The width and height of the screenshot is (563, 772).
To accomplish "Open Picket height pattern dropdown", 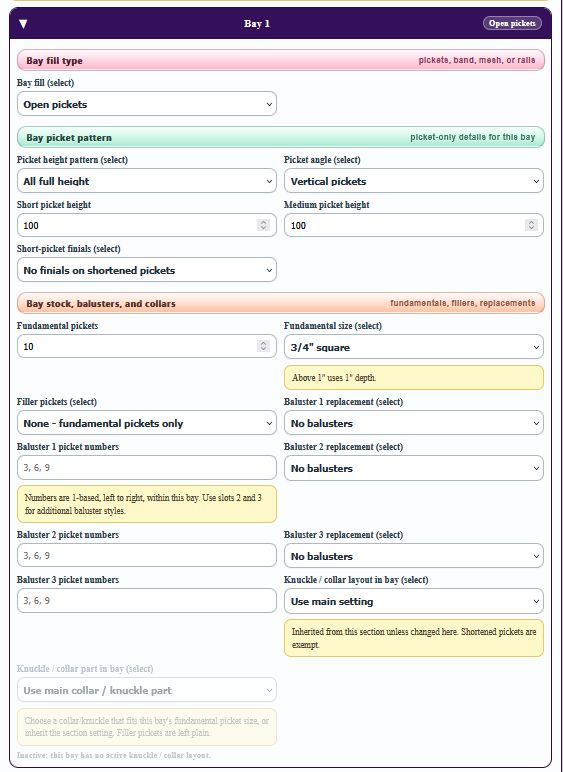I will pyautogui.click(x=147, y=181).
